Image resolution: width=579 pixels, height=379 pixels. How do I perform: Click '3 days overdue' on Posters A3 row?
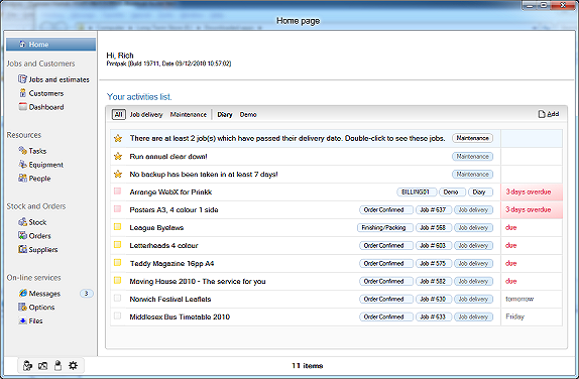click(528, 209)
